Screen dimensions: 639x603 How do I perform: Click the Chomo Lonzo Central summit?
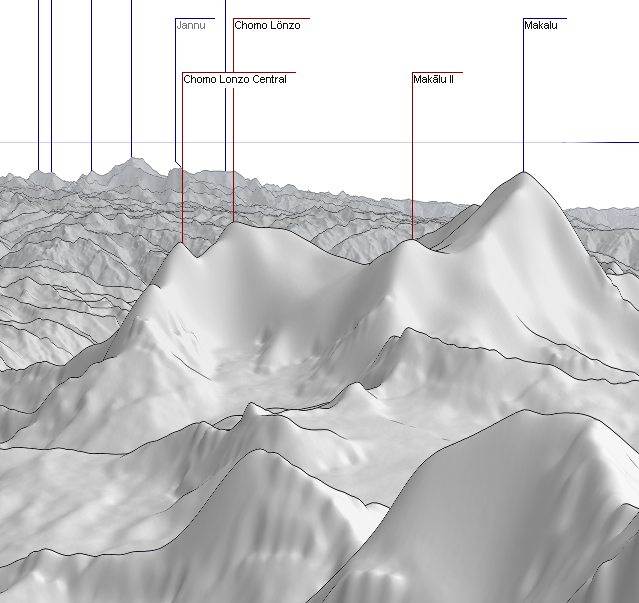click(x=183, y=243)
